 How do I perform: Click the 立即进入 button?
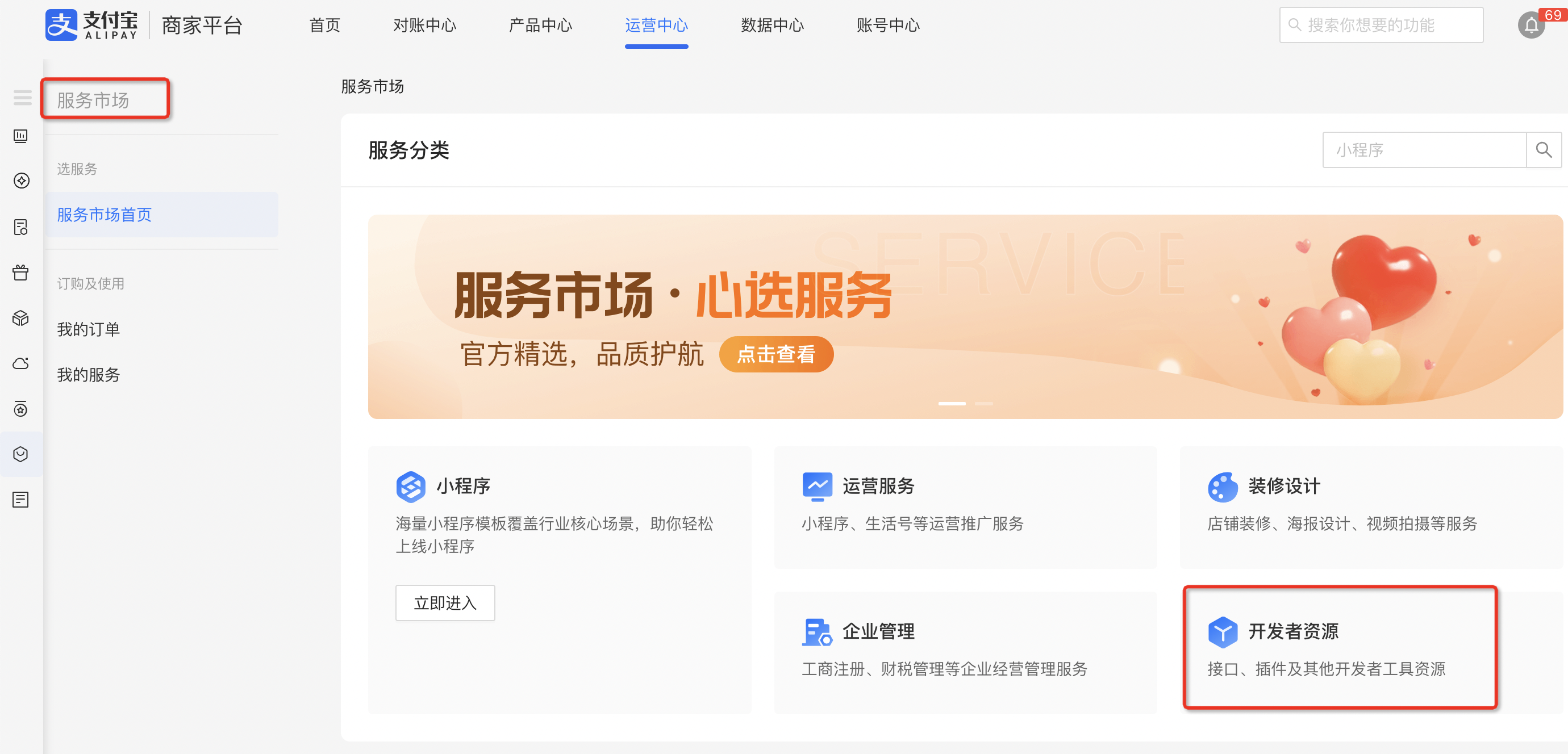[x=445, y=603]
